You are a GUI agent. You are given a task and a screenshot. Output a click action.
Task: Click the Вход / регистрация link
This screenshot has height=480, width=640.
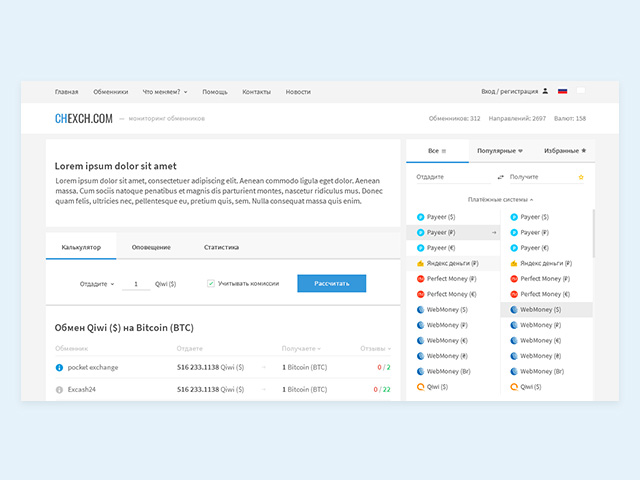click(509, 91)
